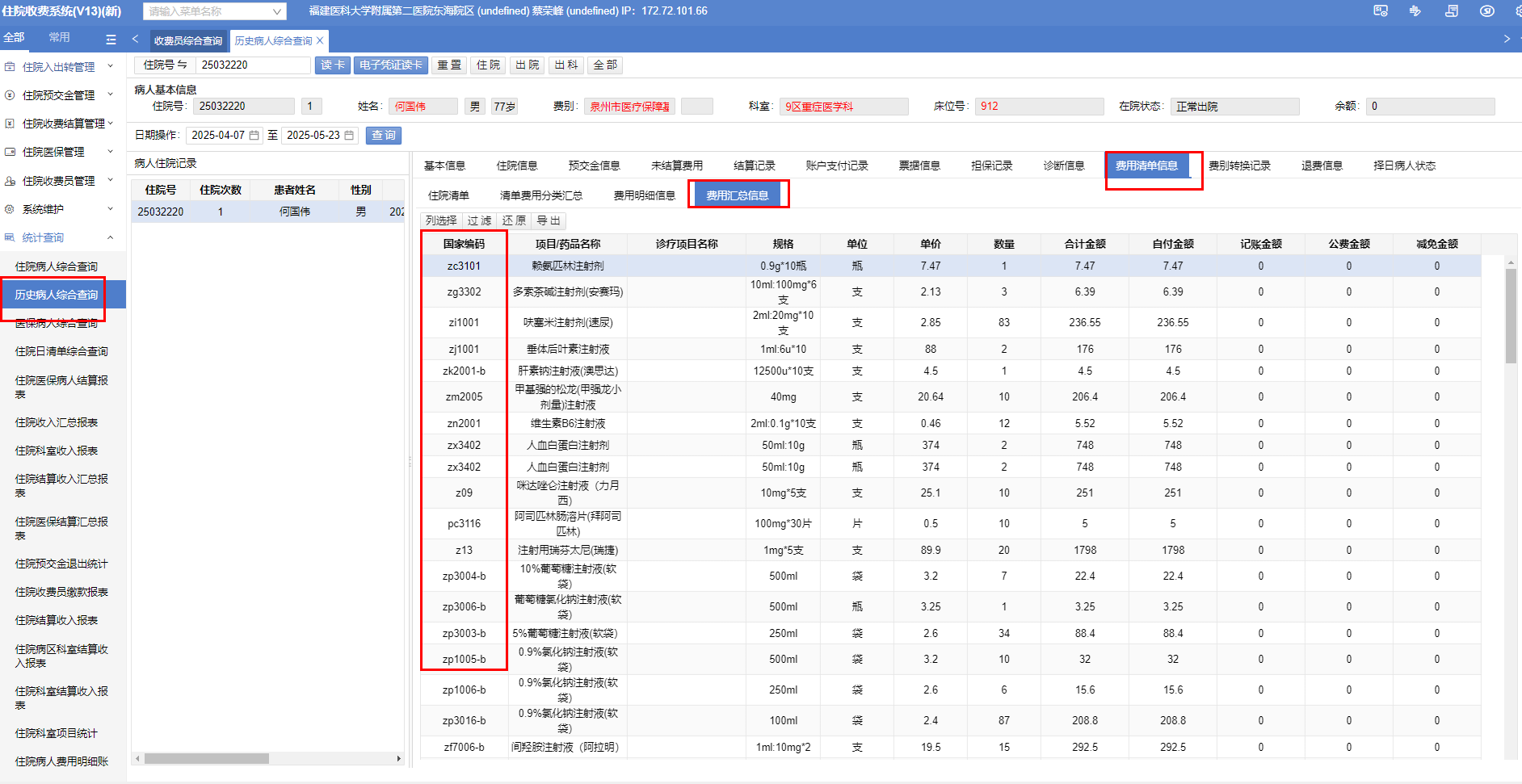This screenshot has width=1522, height=784.
Task: Click the 国家编码 column header
Action: (464, 244)
